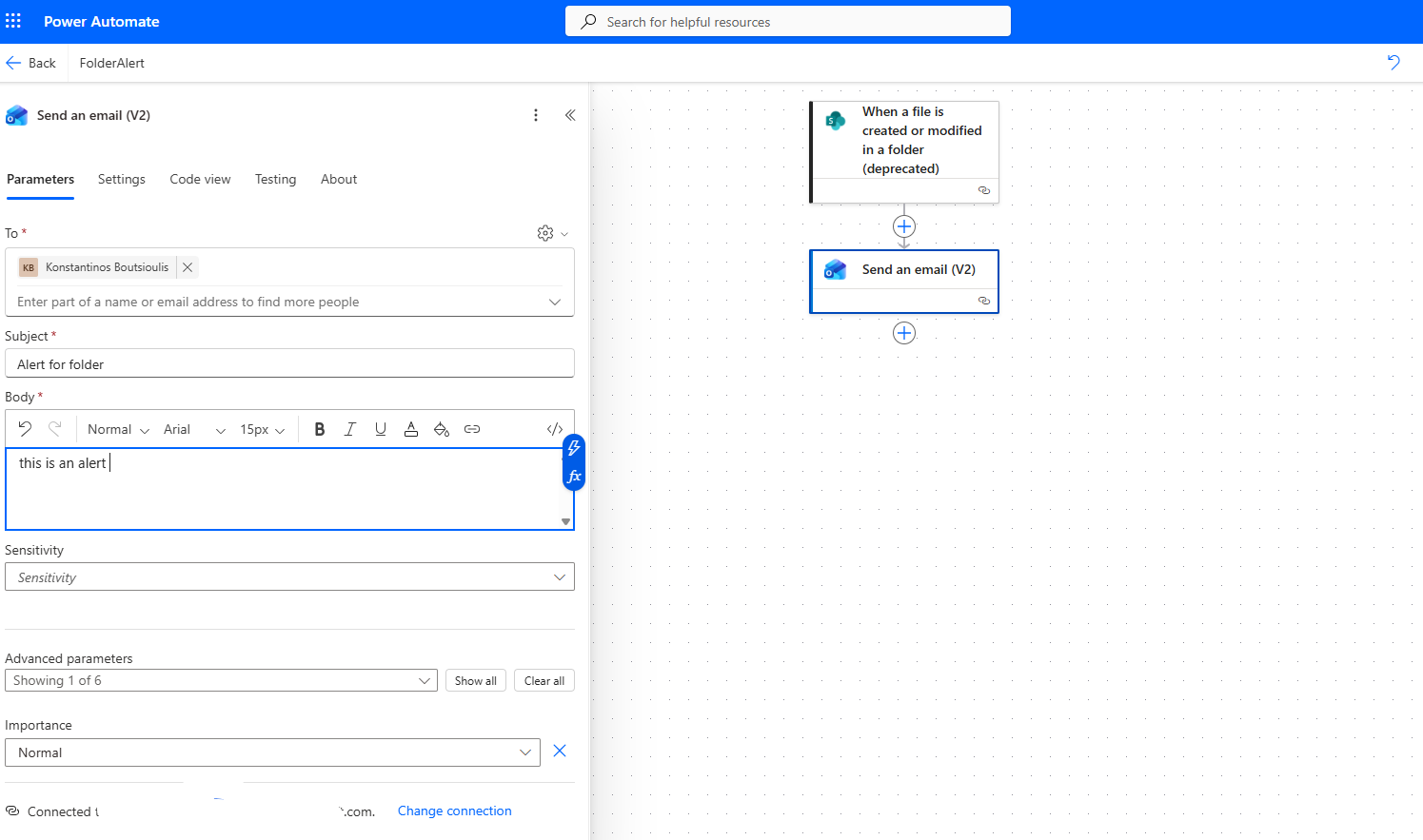Click the Subject field with Alert for folder
The height and width of the screenshot is (840, 1423).
(289, 364)
